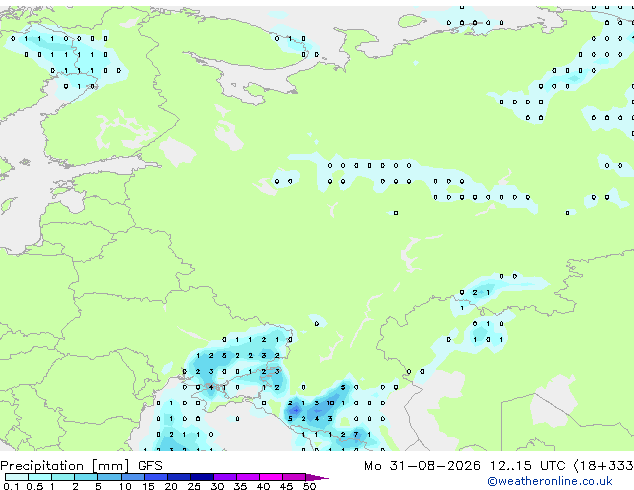Click the above-50 arrow tip of legend
Image resolution: width=634 pixels, height=490 pixels.
point(317,477)
